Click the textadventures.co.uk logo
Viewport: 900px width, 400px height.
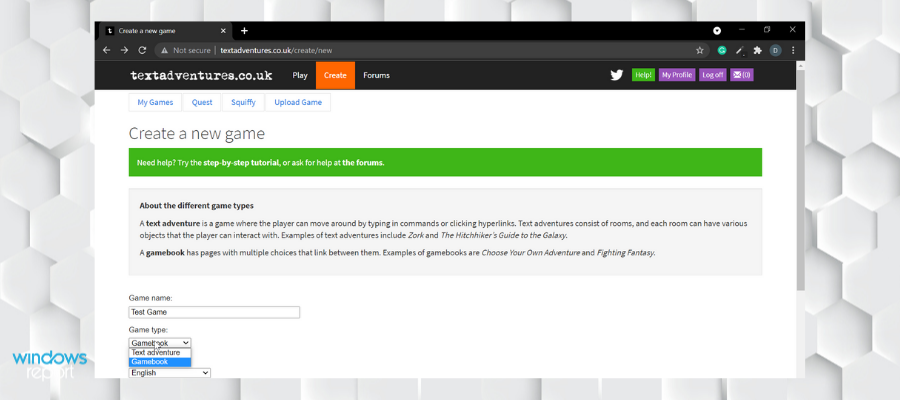201,76
